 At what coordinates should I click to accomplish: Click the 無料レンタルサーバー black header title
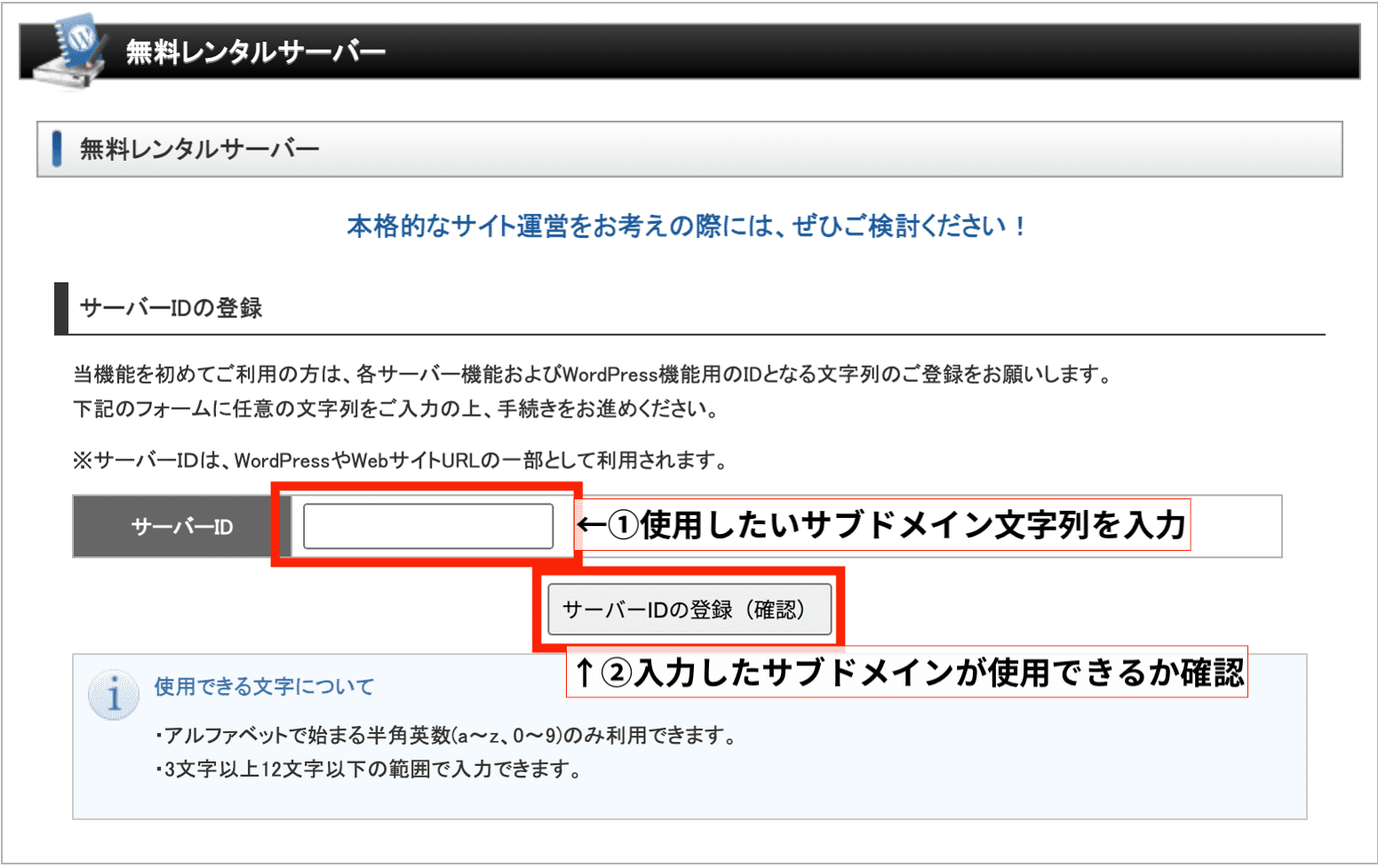256,52
